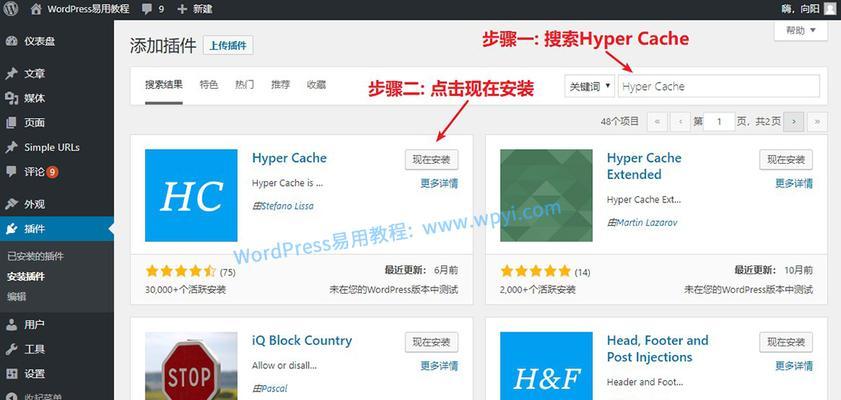Click the Hyper Cache star rating
This screenshot has width=841, height=400.
(180, 271)
